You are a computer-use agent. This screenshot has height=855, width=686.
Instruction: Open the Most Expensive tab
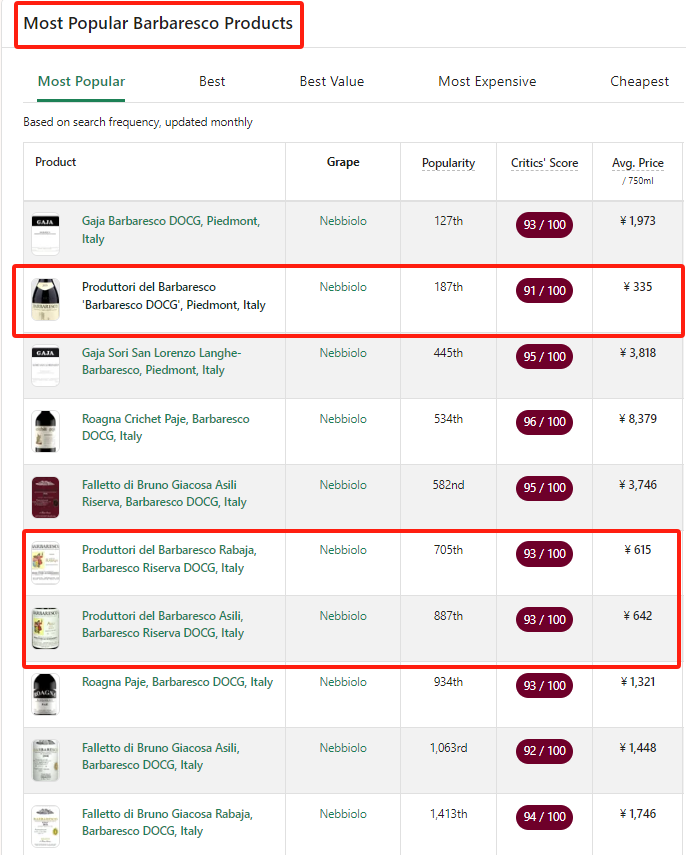[x=487, y=81]
